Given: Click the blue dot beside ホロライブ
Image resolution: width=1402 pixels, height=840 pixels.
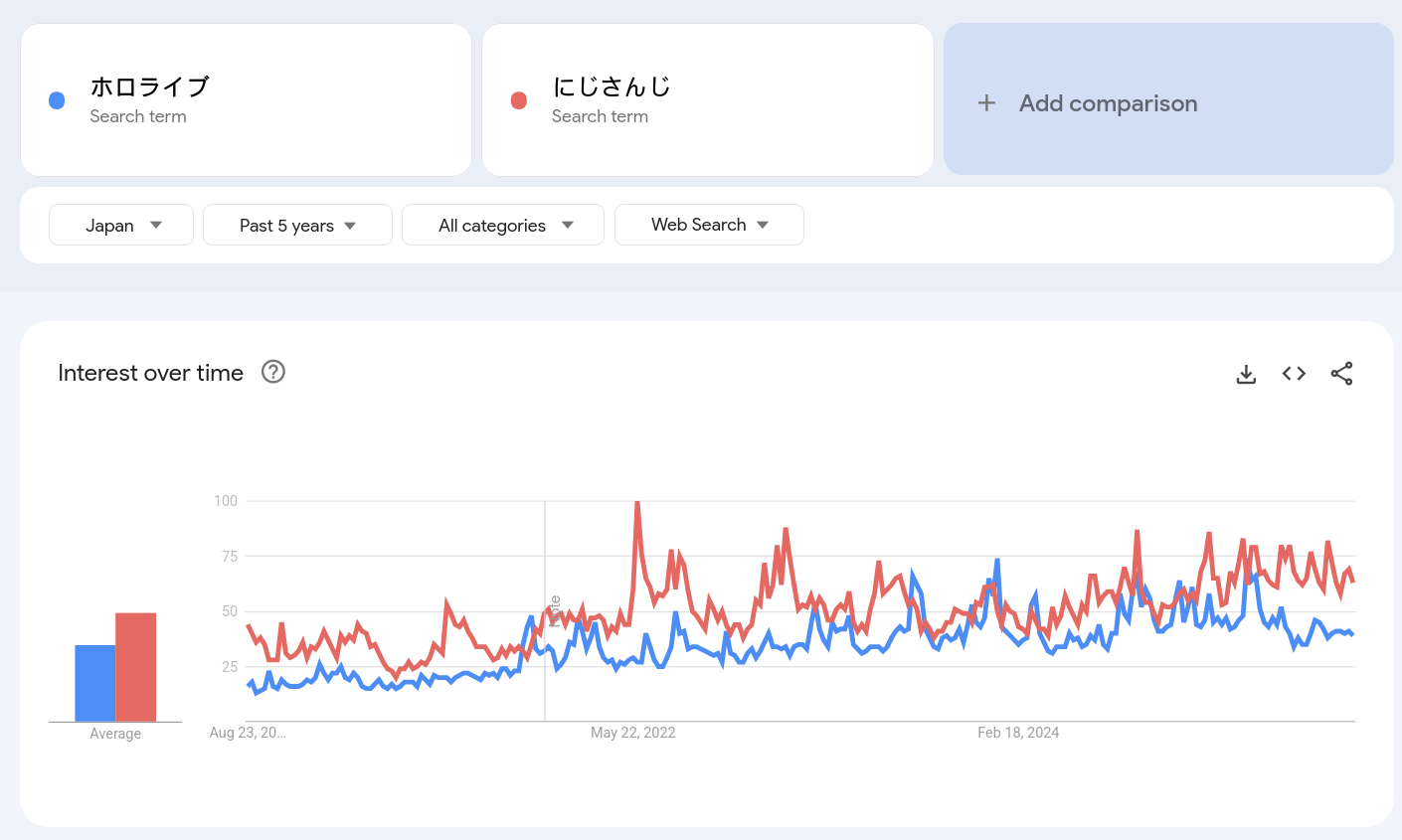Looking at the screenshot, I should 57,100.
